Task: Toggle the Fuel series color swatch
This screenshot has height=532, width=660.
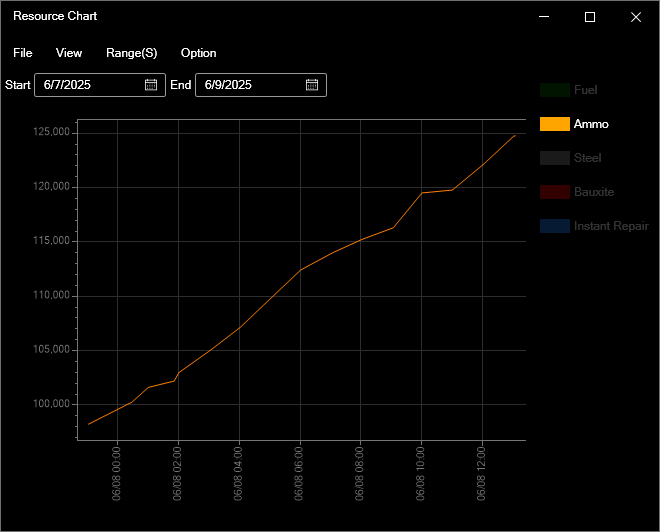Action: pyautogui.click(x=555, y=90)
